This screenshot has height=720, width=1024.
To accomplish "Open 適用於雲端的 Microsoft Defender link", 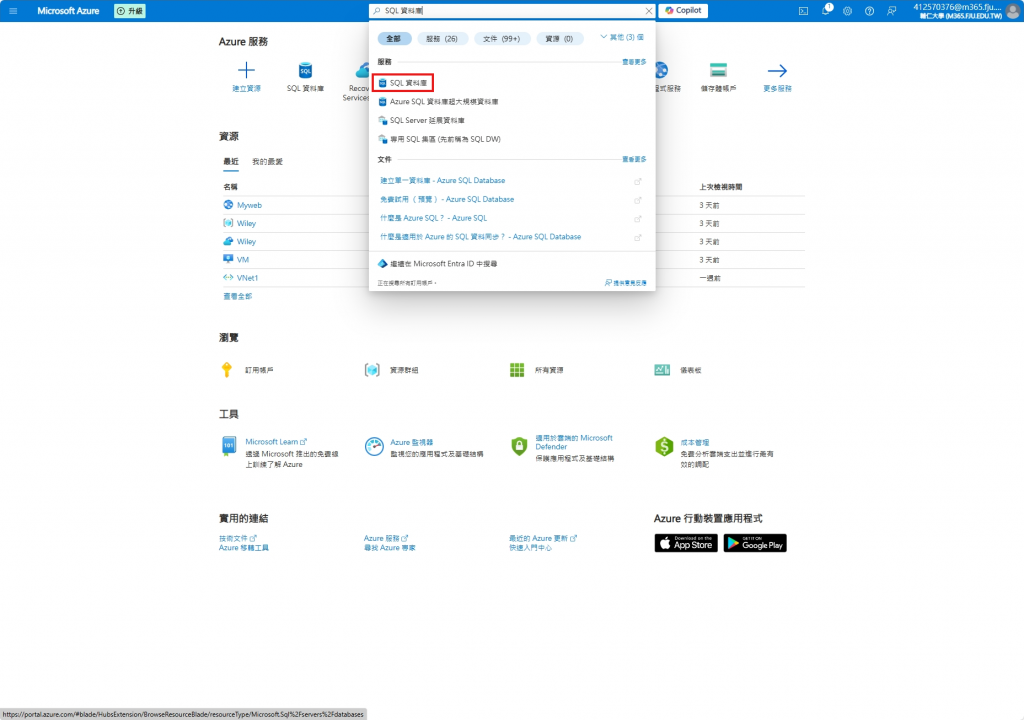I will point(574,442).
